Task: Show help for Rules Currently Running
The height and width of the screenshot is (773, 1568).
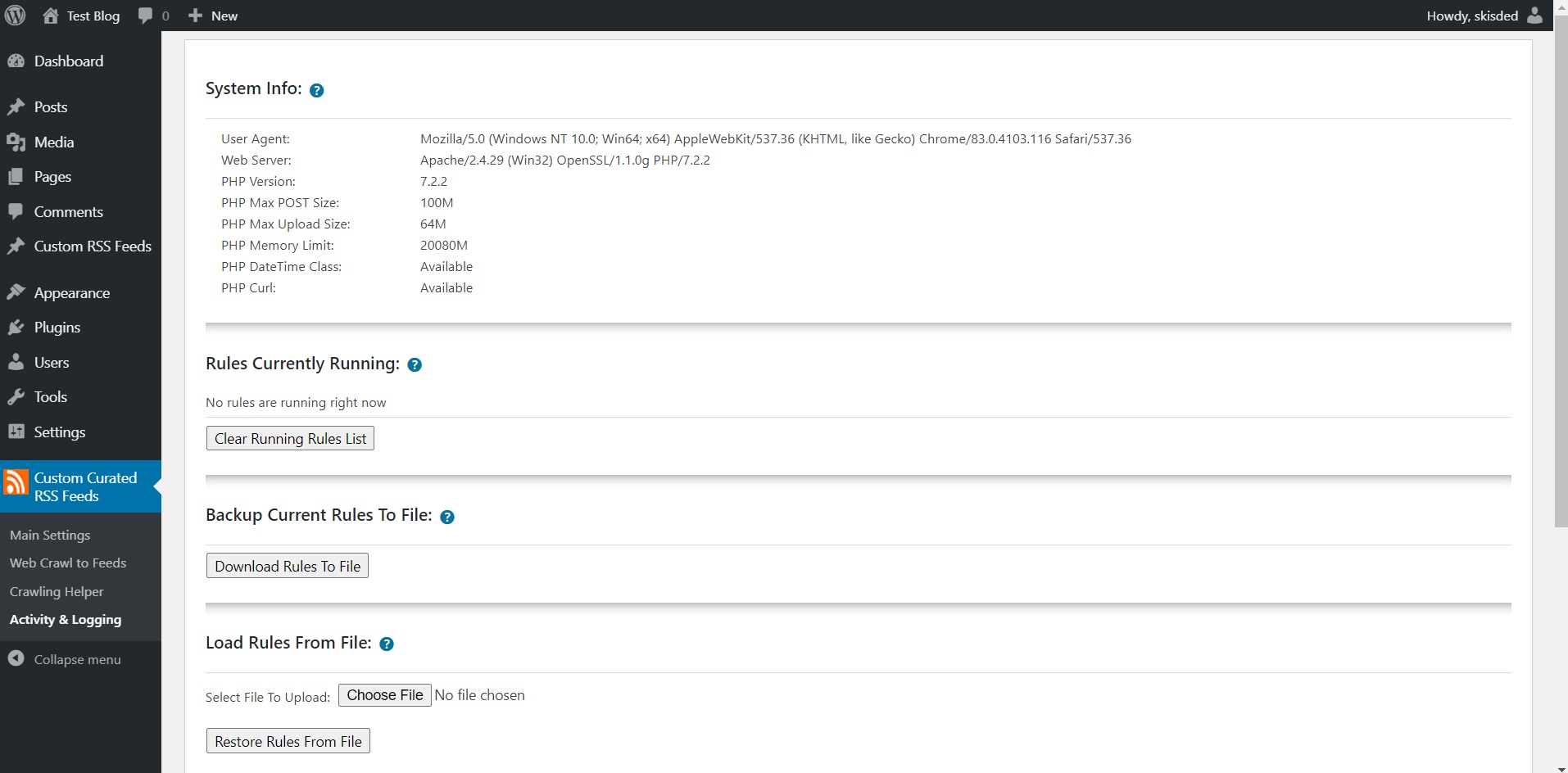Action: 415,365
